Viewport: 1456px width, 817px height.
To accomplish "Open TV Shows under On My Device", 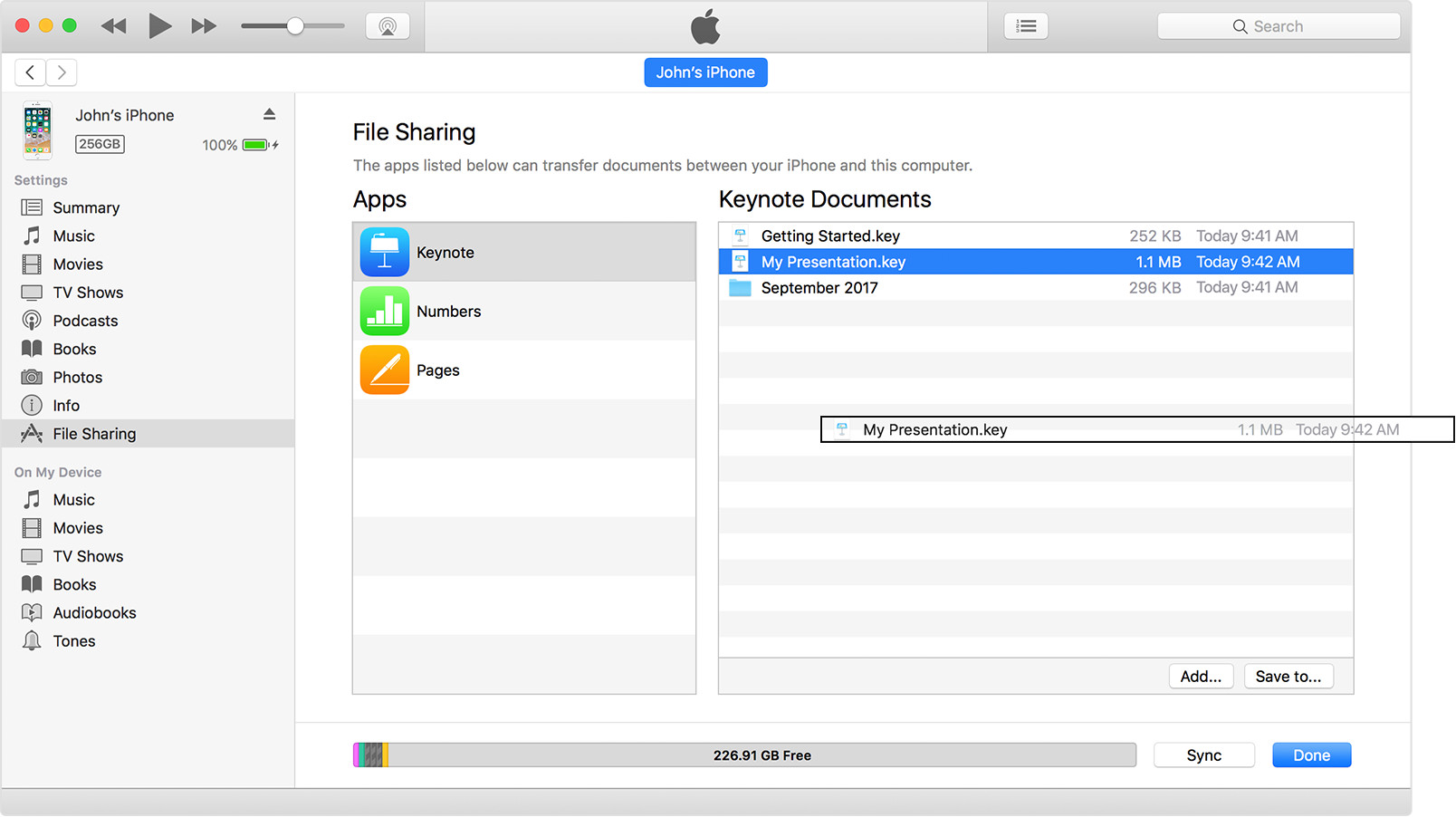I will tap(88, 556).
